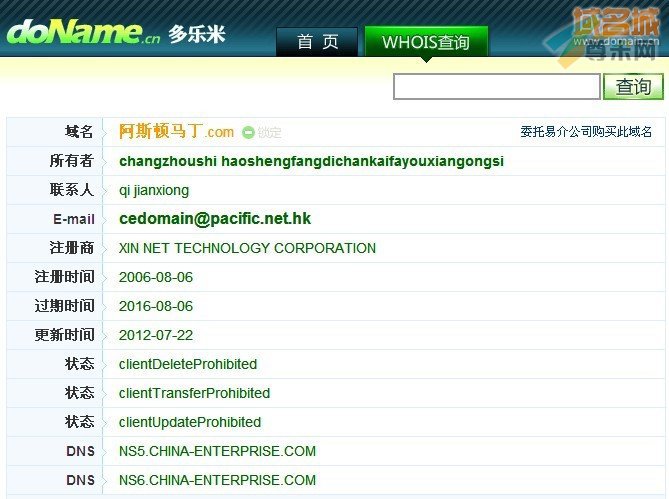Click registrar XIN NET TECHNOLOGY CORPORATION
The width and height of the screenshot is (669, 499).
pyautogui.click(x=247, y=248)
